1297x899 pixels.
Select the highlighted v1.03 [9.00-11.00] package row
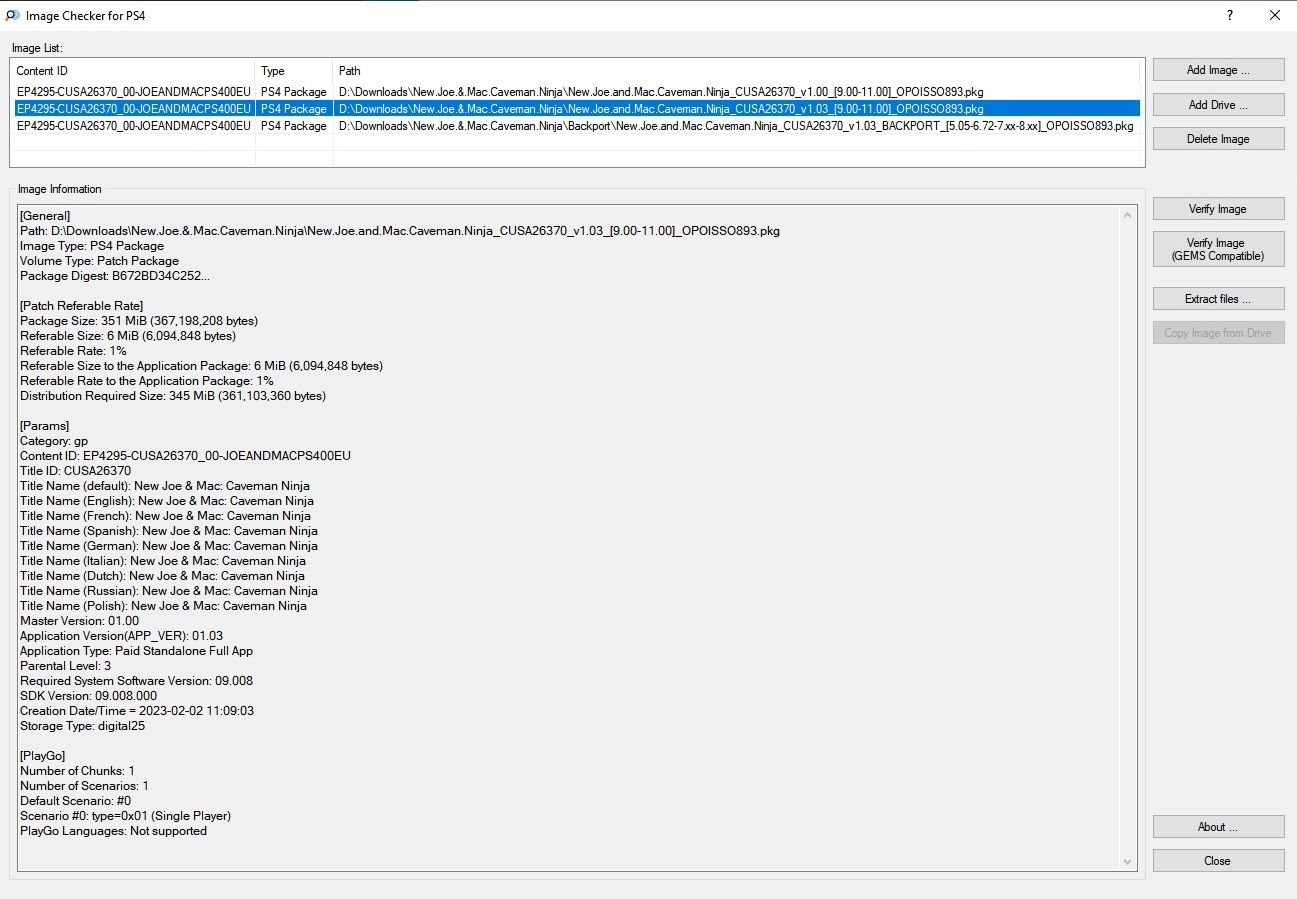pos(660,109)
